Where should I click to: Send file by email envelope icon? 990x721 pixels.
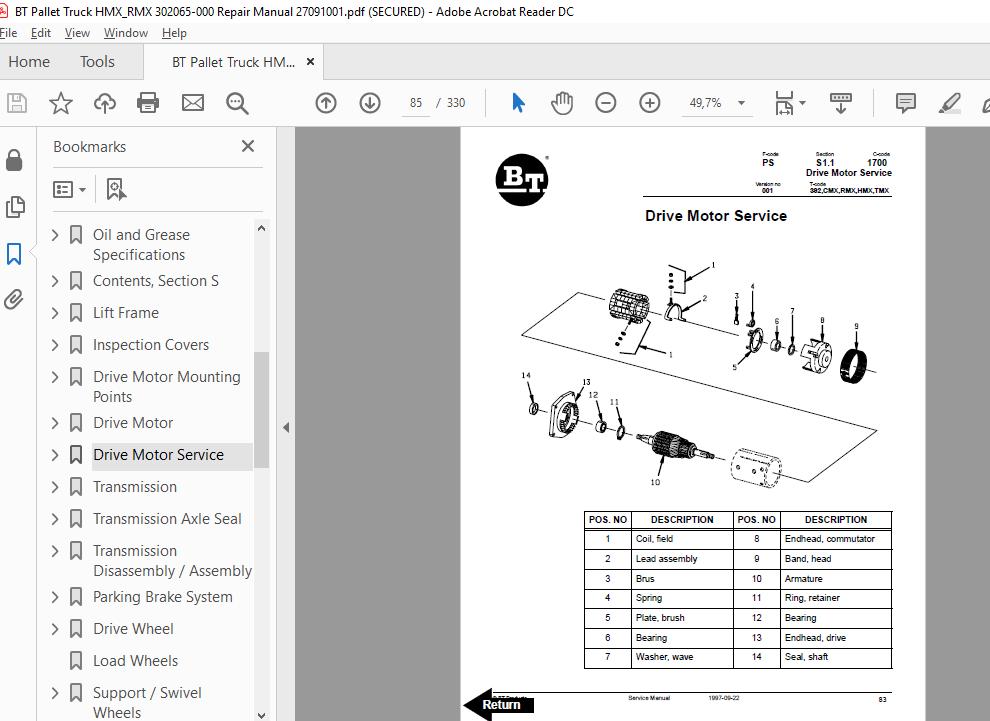193,103
